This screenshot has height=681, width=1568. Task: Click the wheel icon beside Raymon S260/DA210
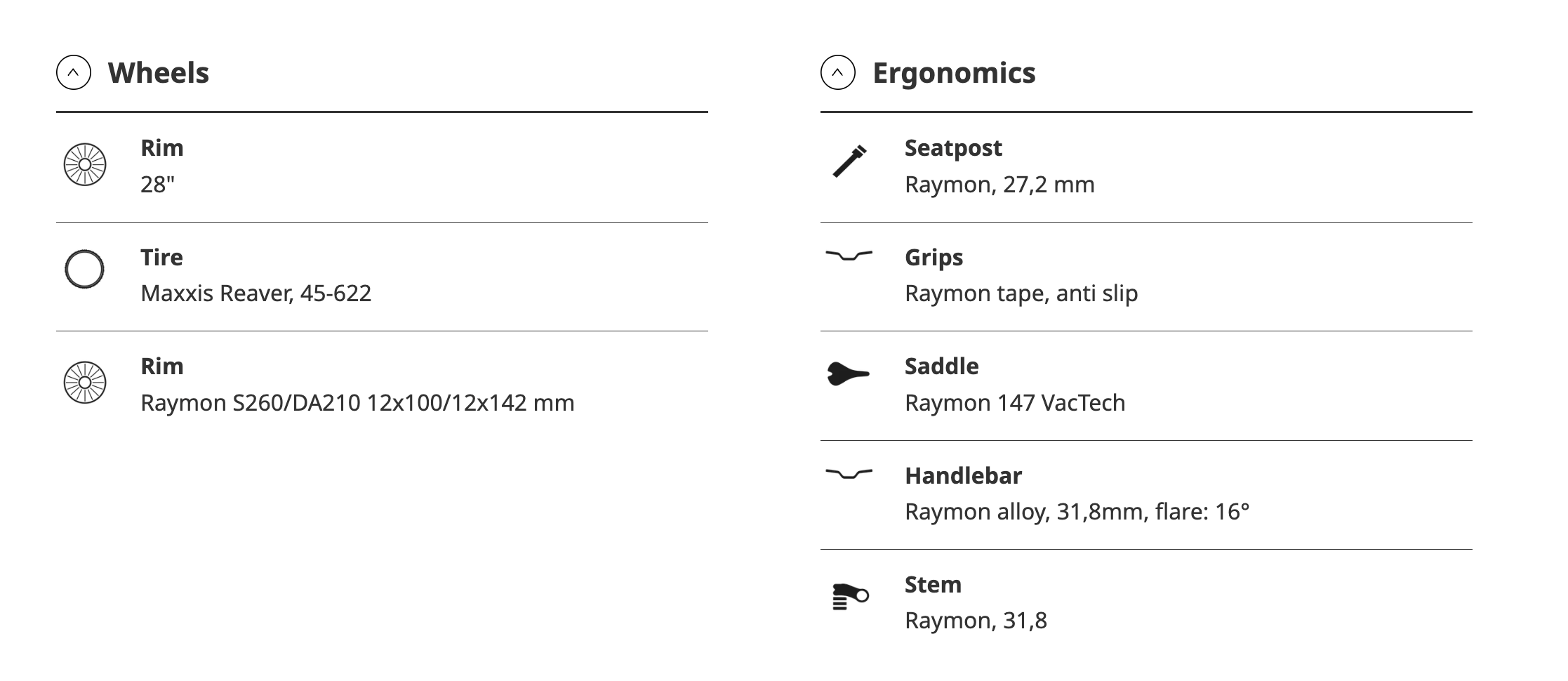tap(85, 383)
